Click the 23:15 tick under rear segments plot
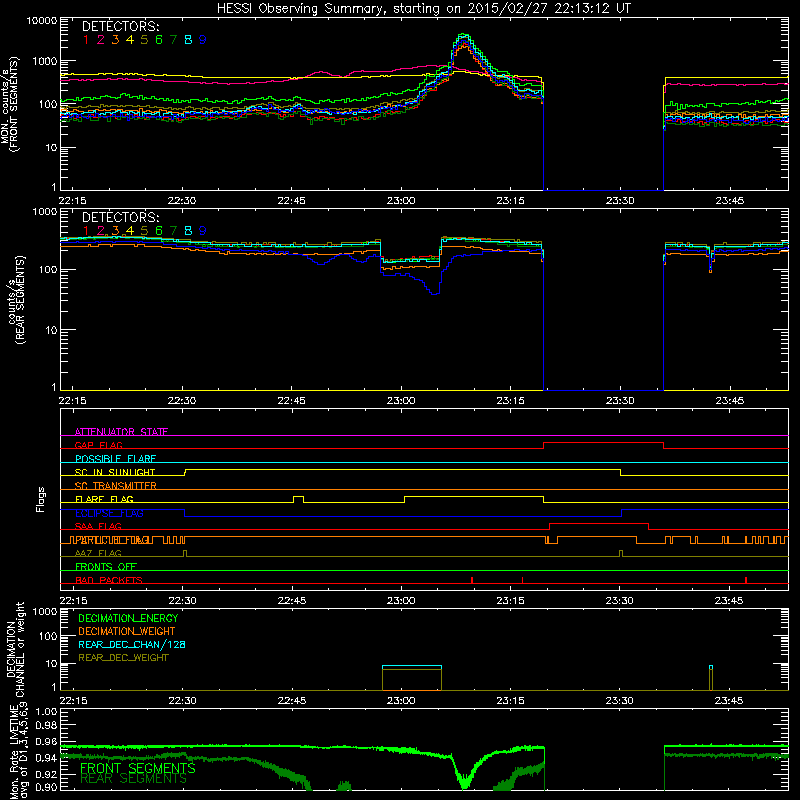Viewport: 800px width, 800px height. [511, 401]
